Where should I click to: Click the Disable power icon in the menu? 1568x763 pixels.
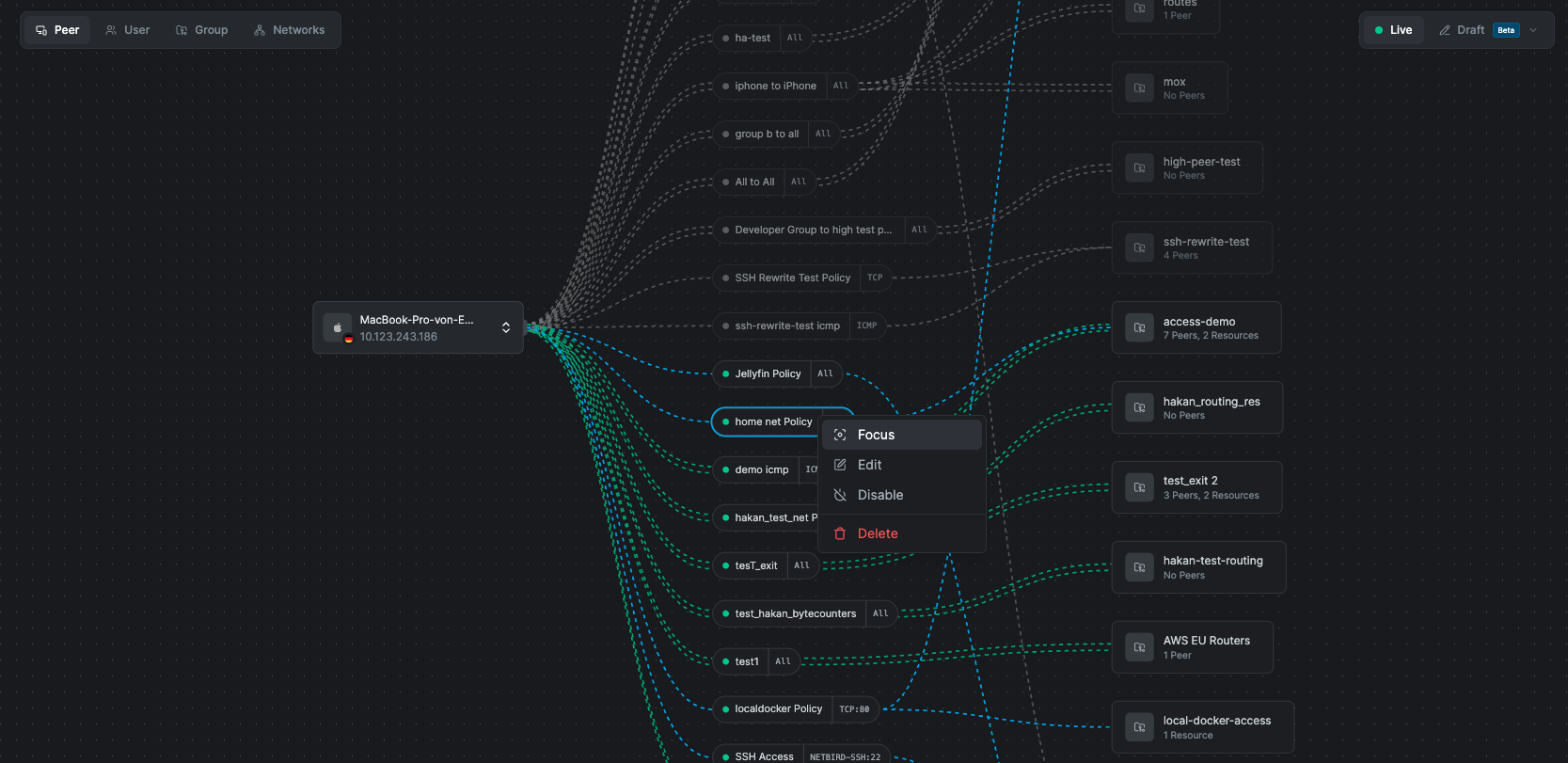(840, 495)
